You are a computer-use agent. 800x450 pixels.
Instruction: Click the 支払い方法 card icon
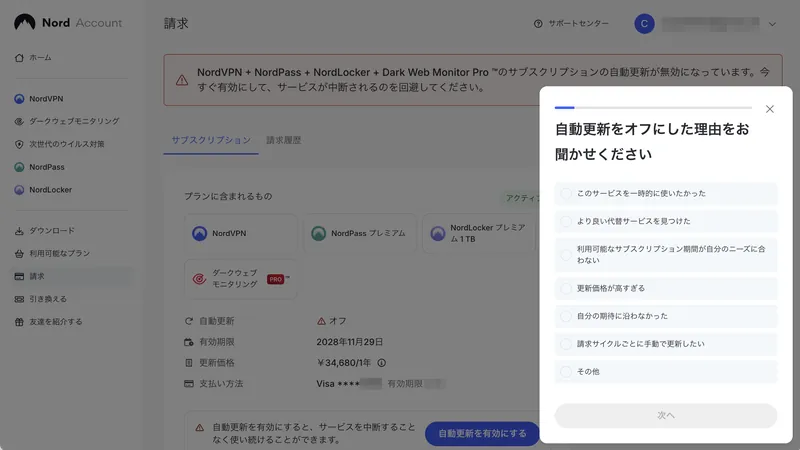pos(189,384)
